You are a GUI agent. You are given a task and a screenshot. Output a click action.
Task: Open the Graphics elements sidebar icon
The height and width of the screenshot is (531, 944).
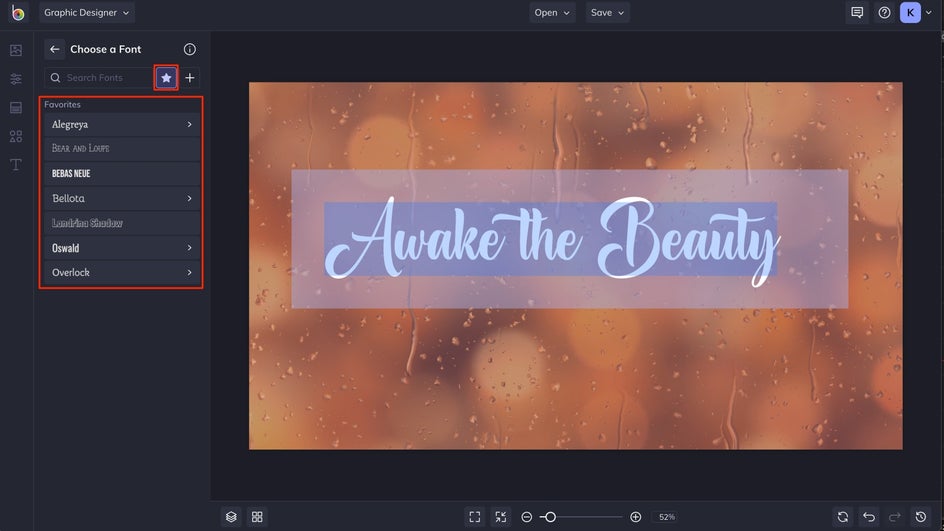16,137
